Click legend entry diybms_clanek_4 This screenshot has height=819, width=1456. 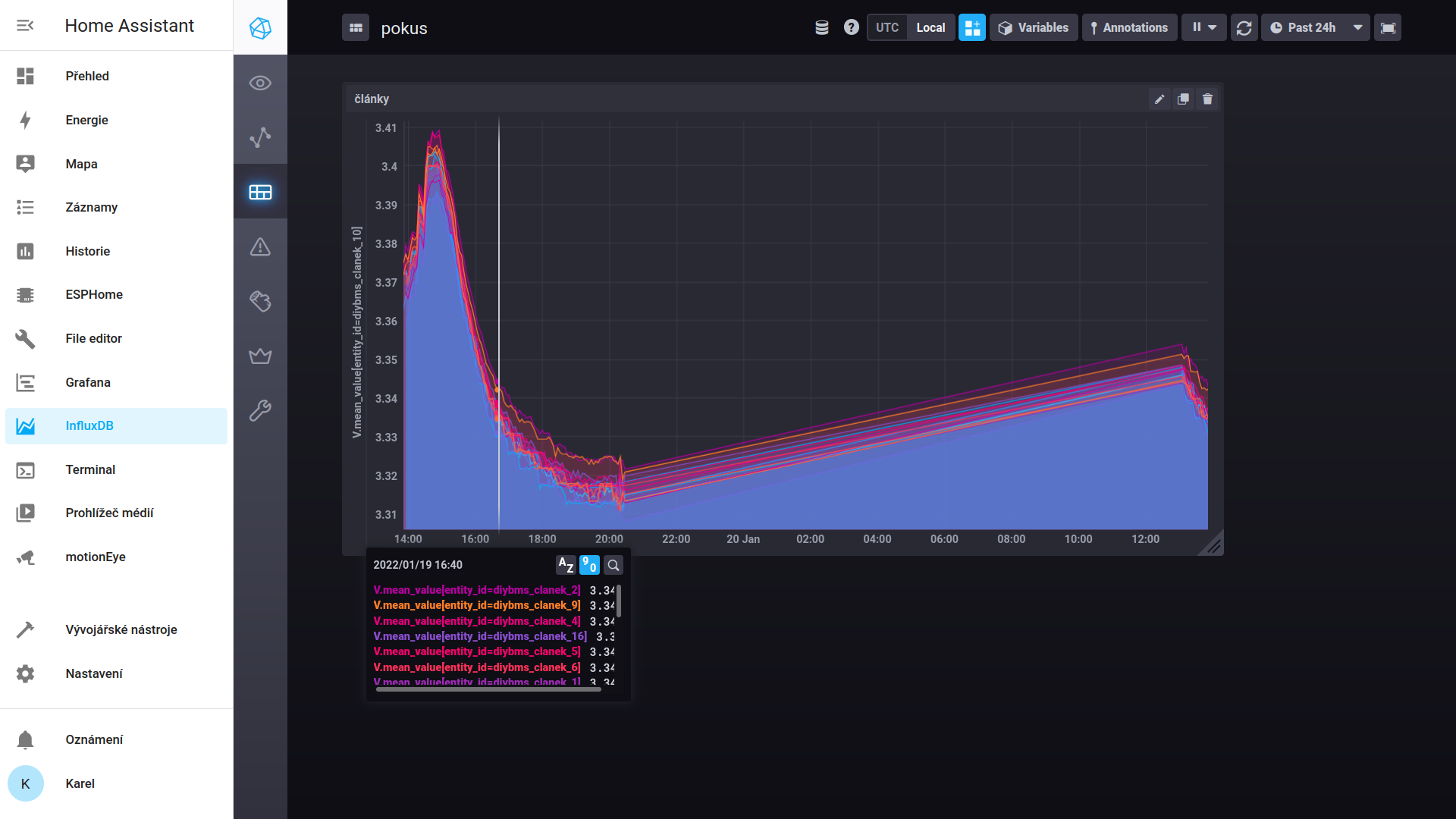point(477,621)
